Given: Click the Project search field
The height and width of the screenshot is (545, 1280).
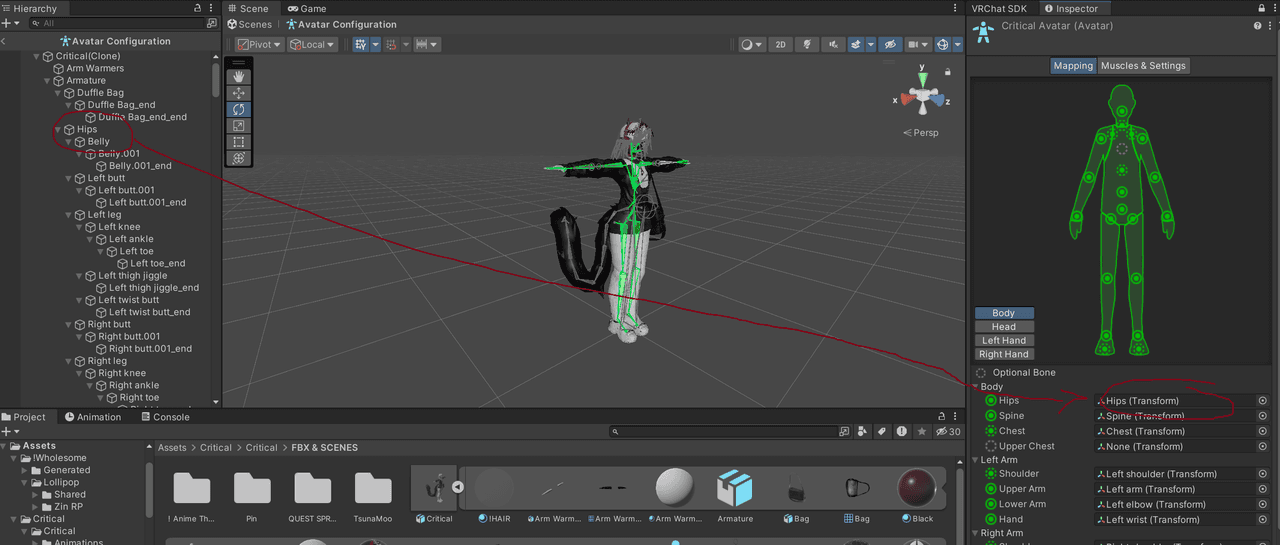Looking at the screenshot, I should [x=724, y=432].
